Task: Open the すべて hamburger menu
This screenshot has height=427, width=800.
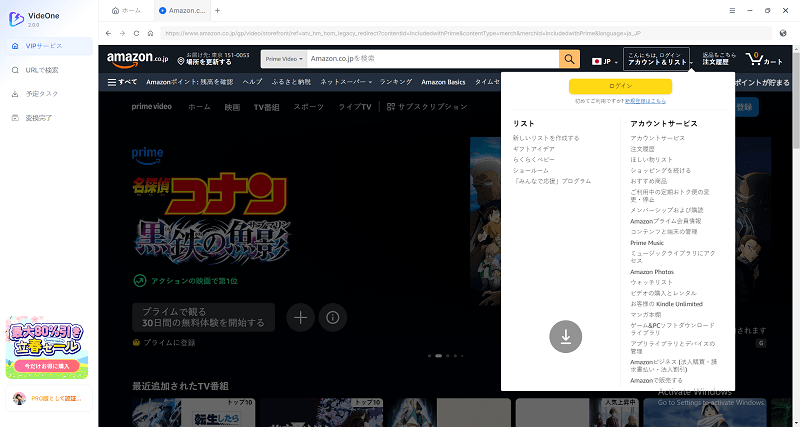Action: point(122,82)
